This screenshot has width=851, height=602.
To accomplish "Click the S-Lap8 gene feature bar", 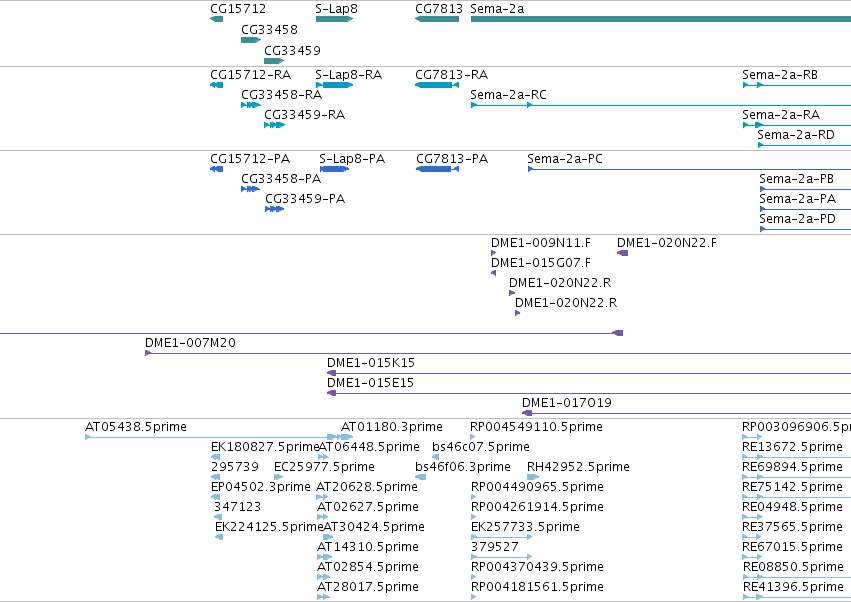I will (x=334, y=19).
